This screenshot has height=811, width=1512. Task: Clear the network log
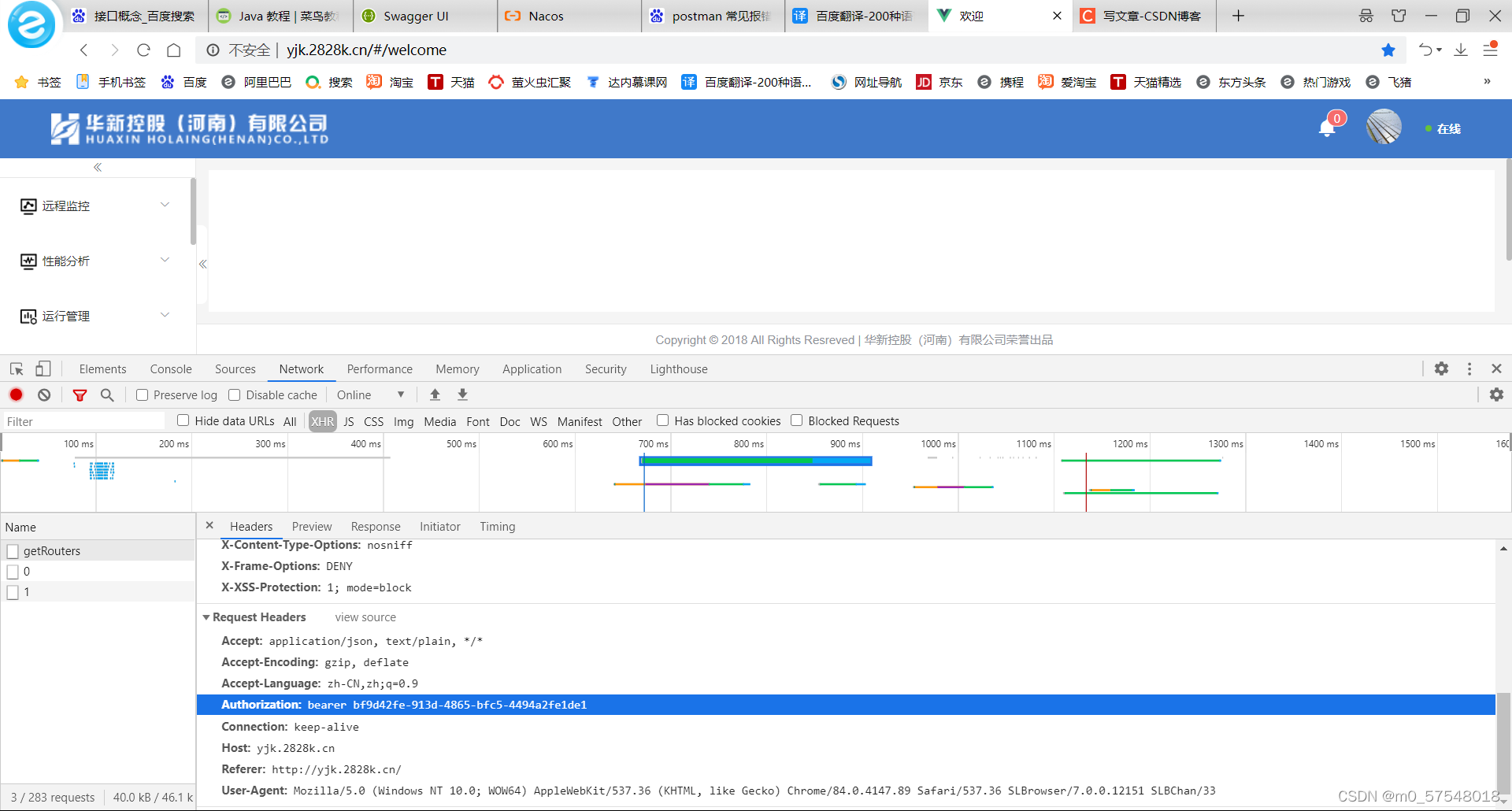pos(44,394)
